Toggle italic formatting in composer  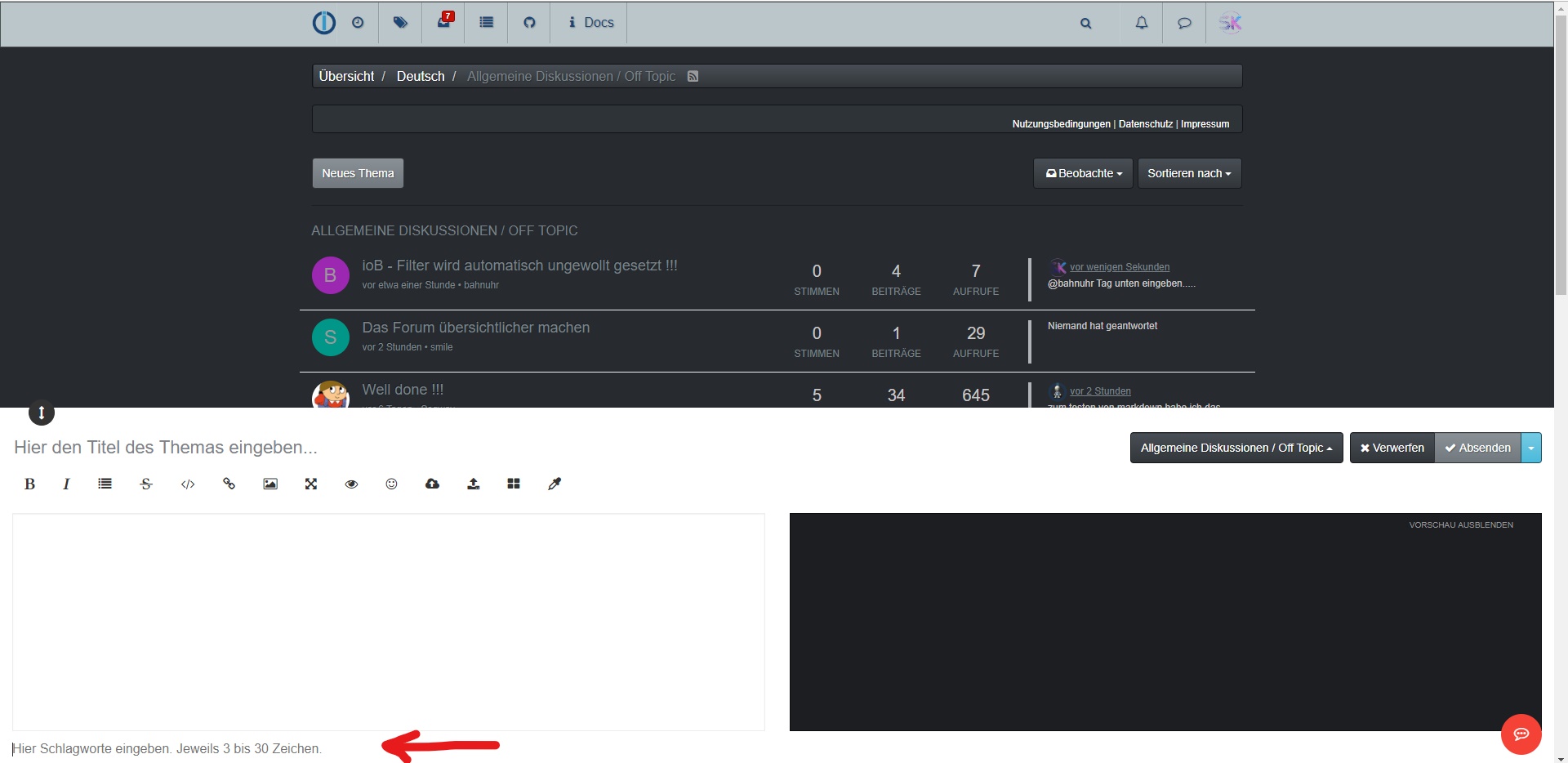pyautogui.click(x=66, y=484)
